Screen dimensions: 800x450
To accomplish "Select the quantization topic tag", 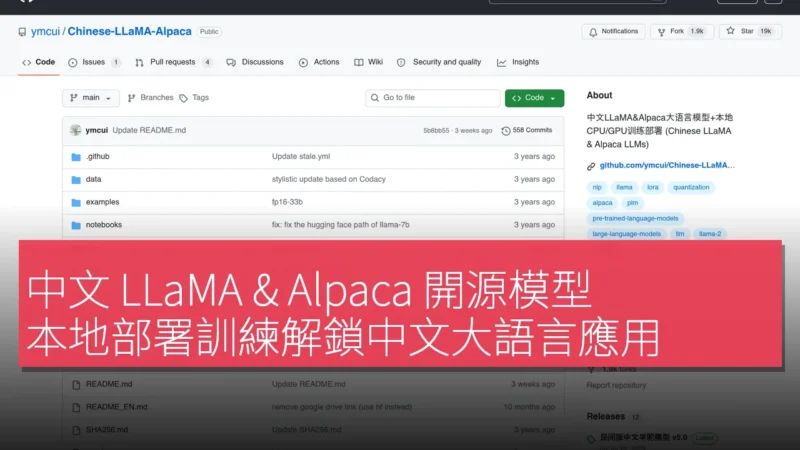I will coord(691,187).
